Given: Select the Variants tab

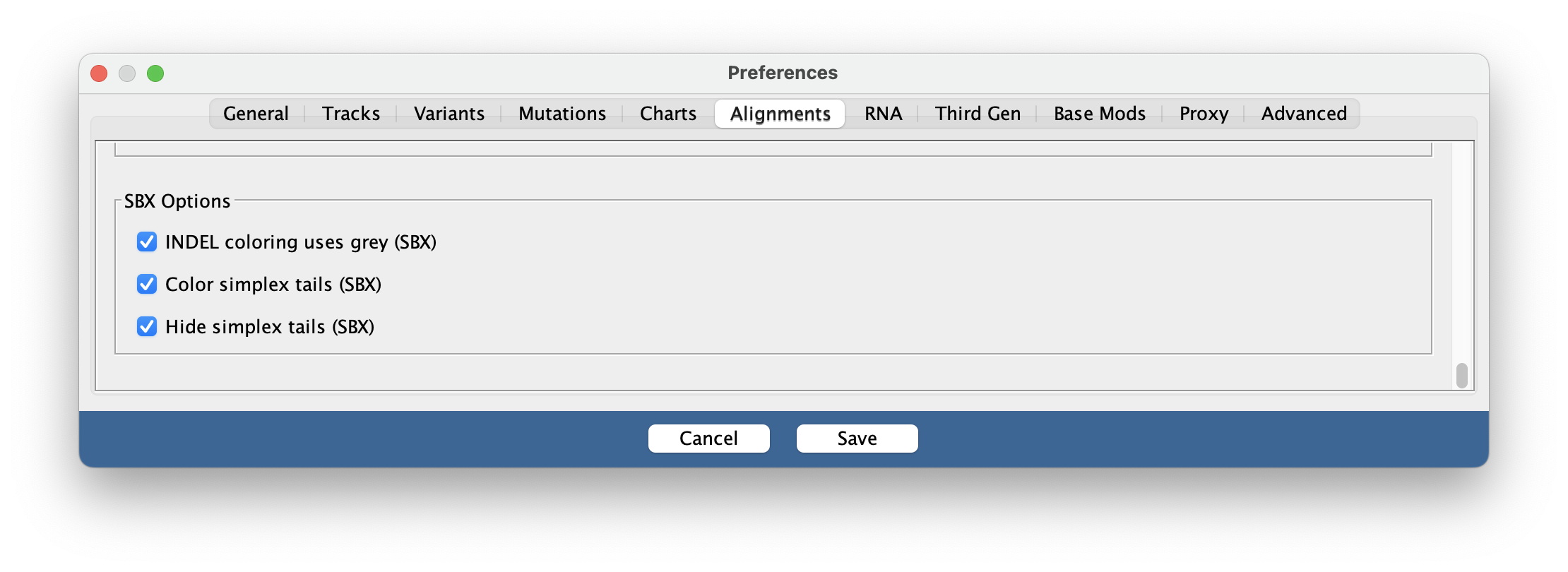Looking at the screenshot, I should pyautogui.click(x=449, y=113).
